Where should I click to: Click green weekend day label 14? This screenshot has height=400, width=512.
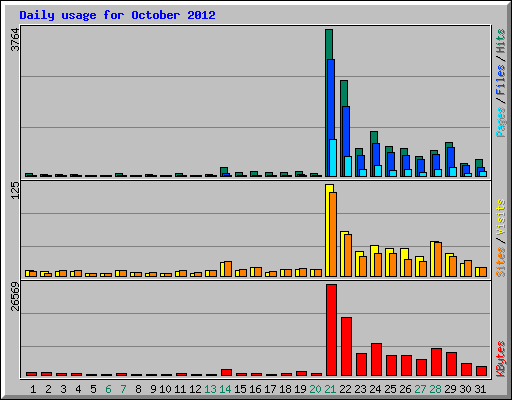pyautogui.click(x=225, y=389)
